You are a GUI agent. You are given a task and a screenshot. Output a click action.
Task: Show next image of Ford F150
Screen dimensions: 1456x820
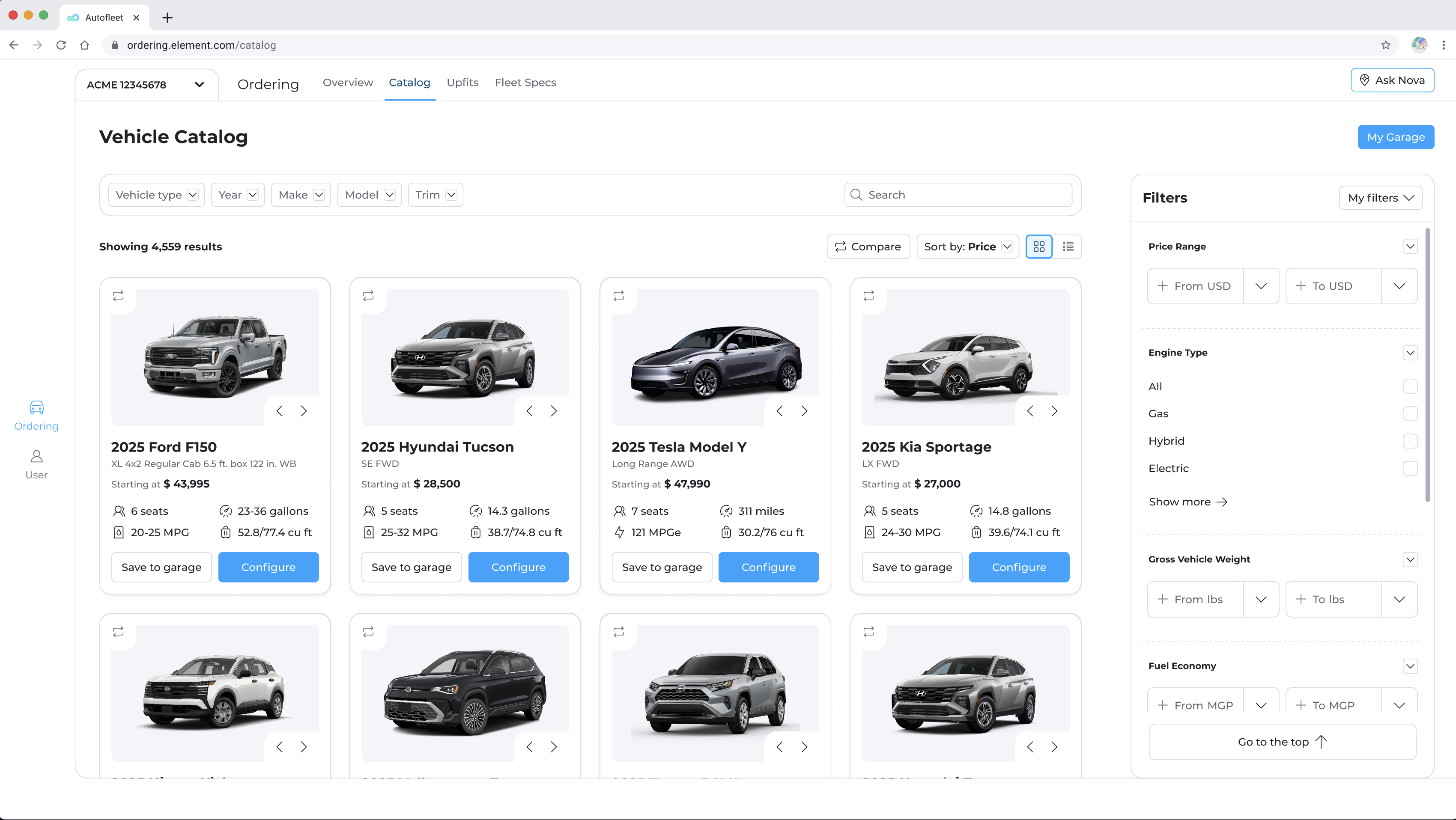coord(304,411)
